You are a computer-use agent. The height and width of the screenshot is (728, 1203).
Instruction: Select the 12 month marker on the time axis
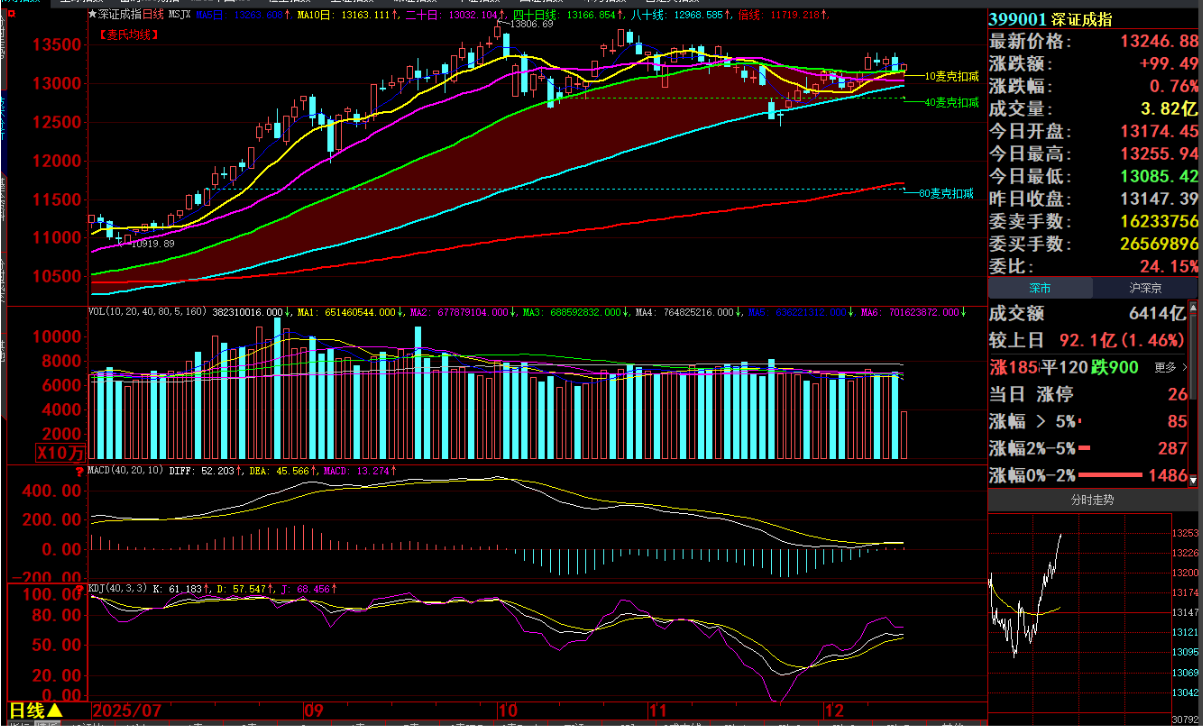pyautogui.click(x=833, y=710)
